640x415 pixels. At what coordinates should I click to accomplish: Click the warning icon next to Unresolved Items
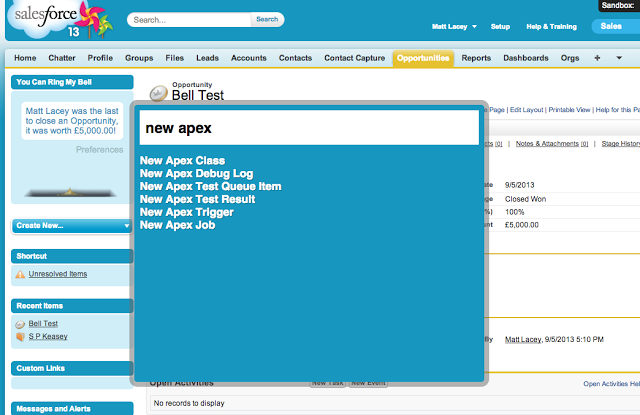pos(20,274)
